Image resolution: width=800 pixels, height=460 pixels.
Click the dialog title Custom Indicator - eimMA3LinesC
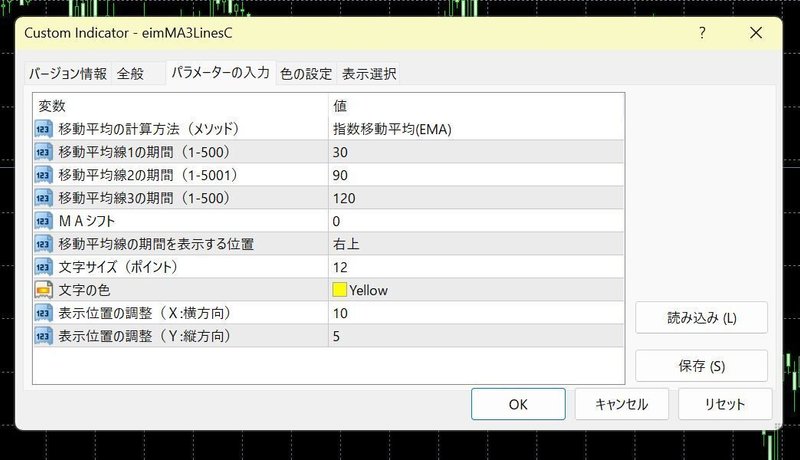pos(128,33)
